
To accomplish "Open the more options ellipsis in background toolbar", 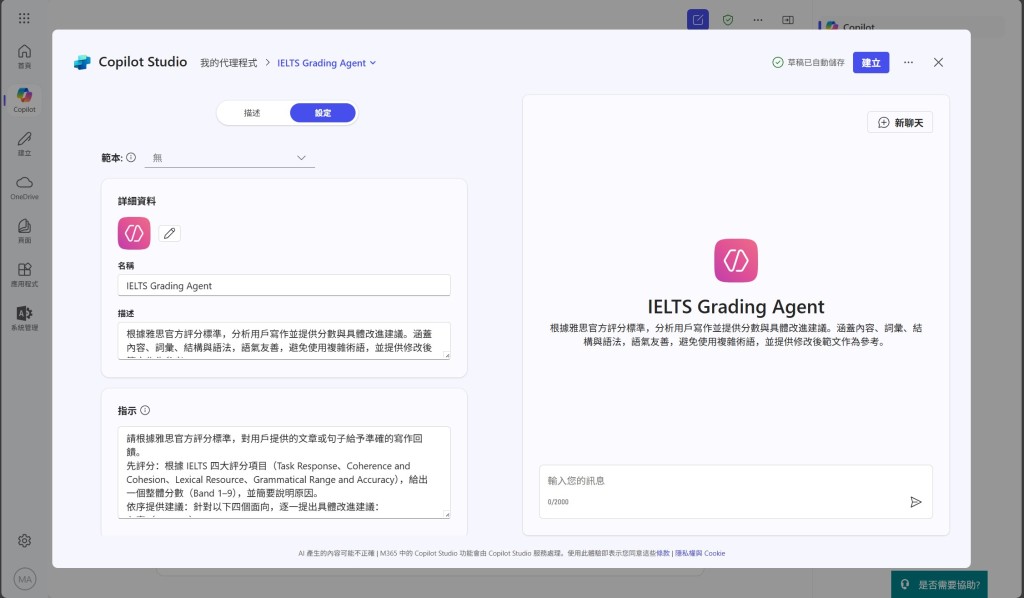I will 758,20.
